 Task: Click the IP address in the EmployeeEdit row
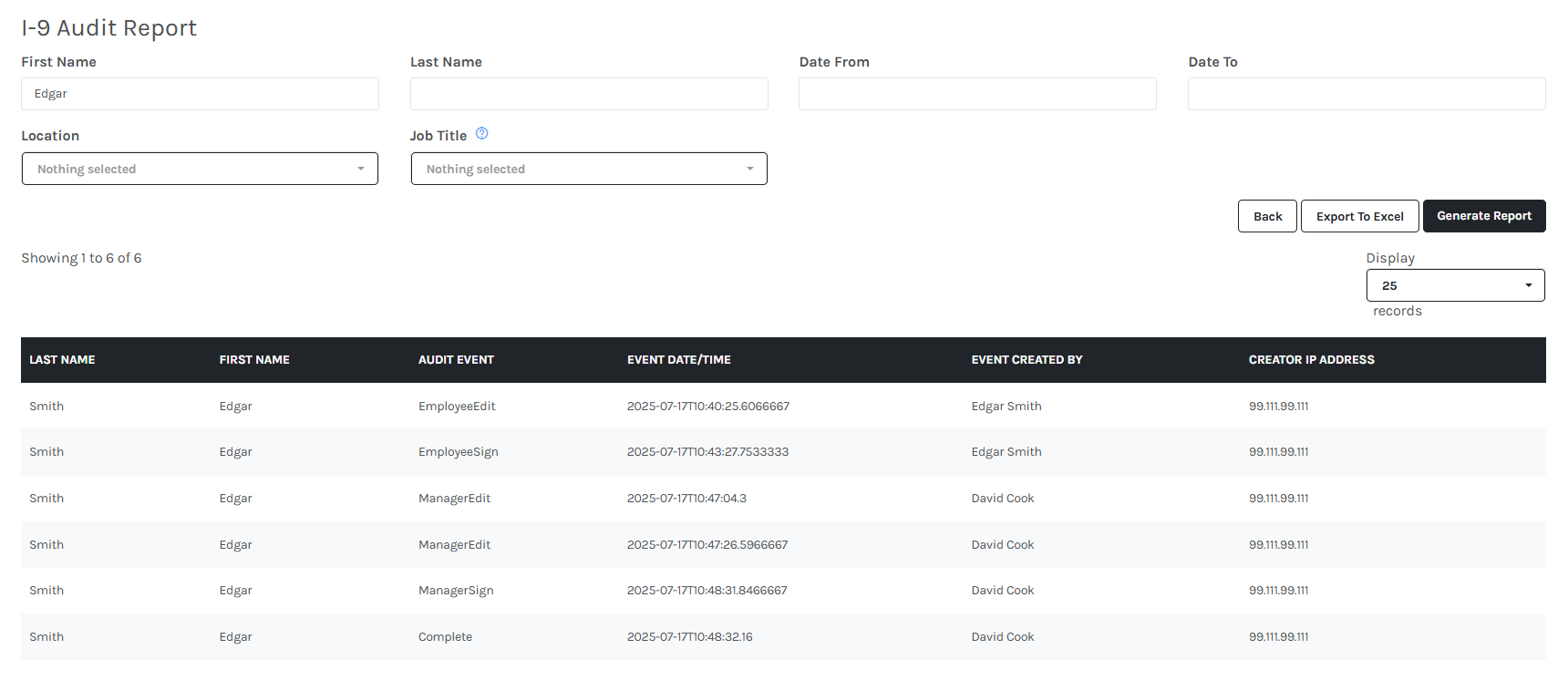1278,407
